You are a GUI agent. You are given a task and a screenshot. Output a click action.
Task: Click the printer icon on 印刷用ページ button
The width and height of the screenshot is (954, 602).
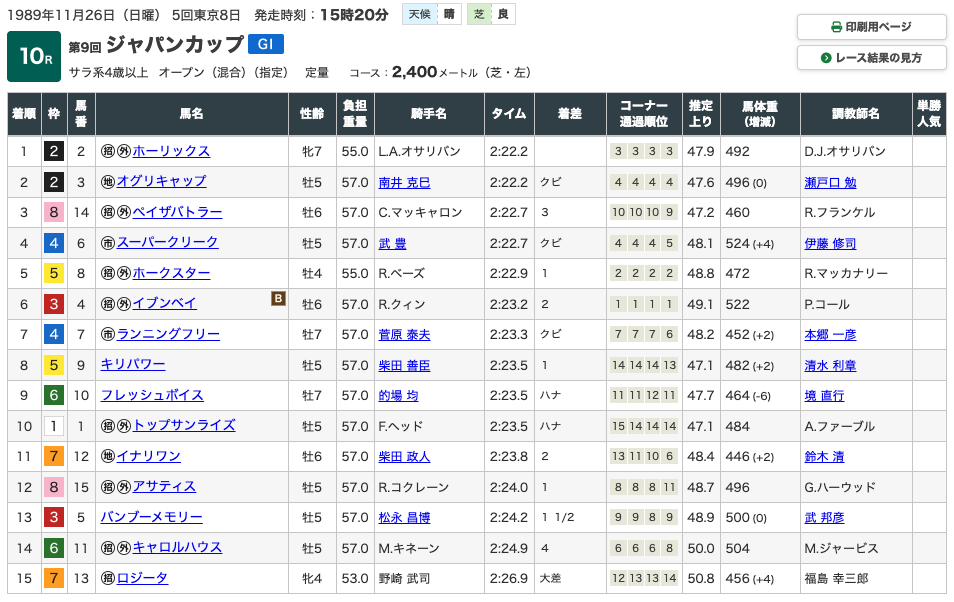point(837,27)
